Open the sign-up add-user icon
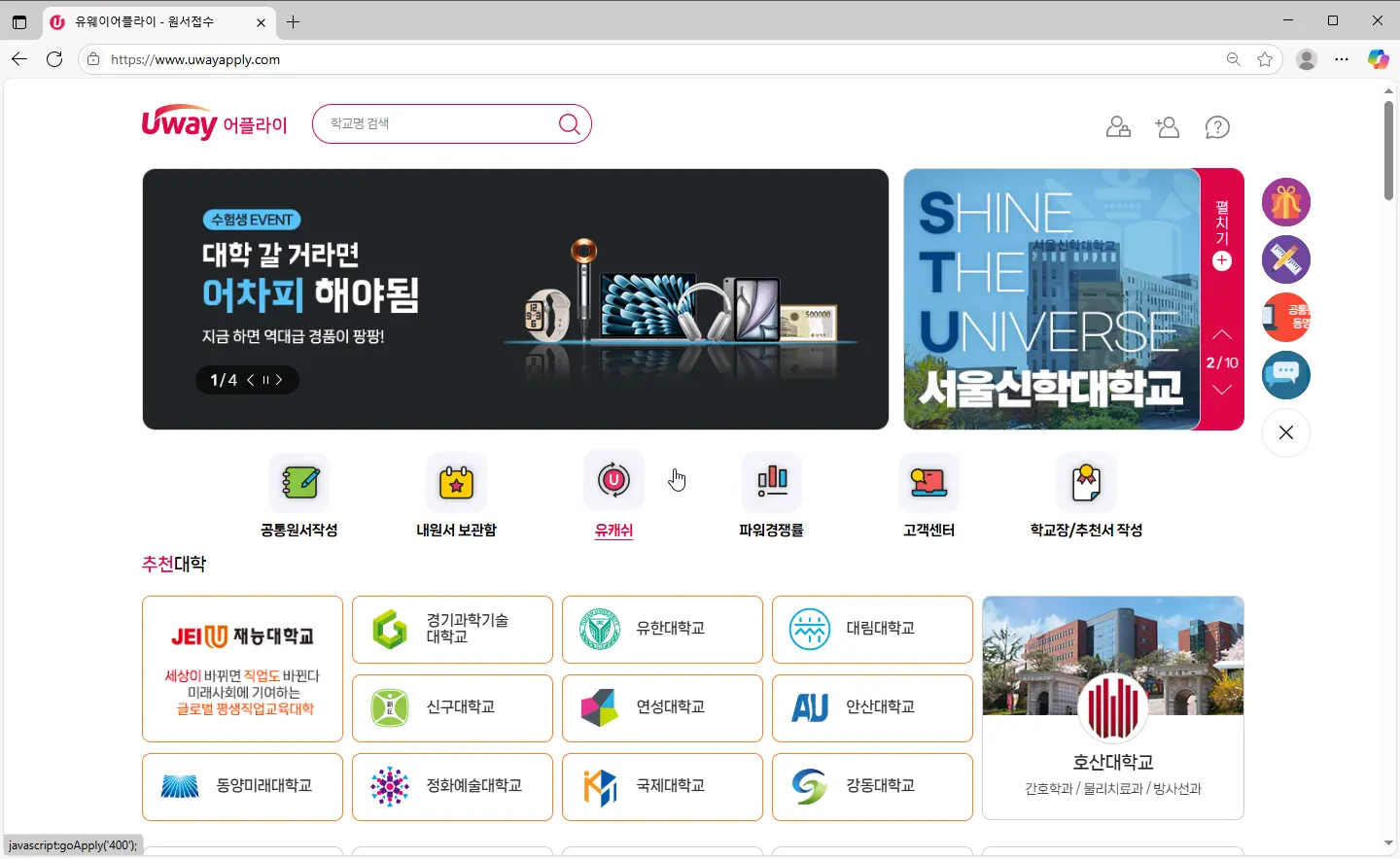1400x859 pixels. coord(1167,127)
